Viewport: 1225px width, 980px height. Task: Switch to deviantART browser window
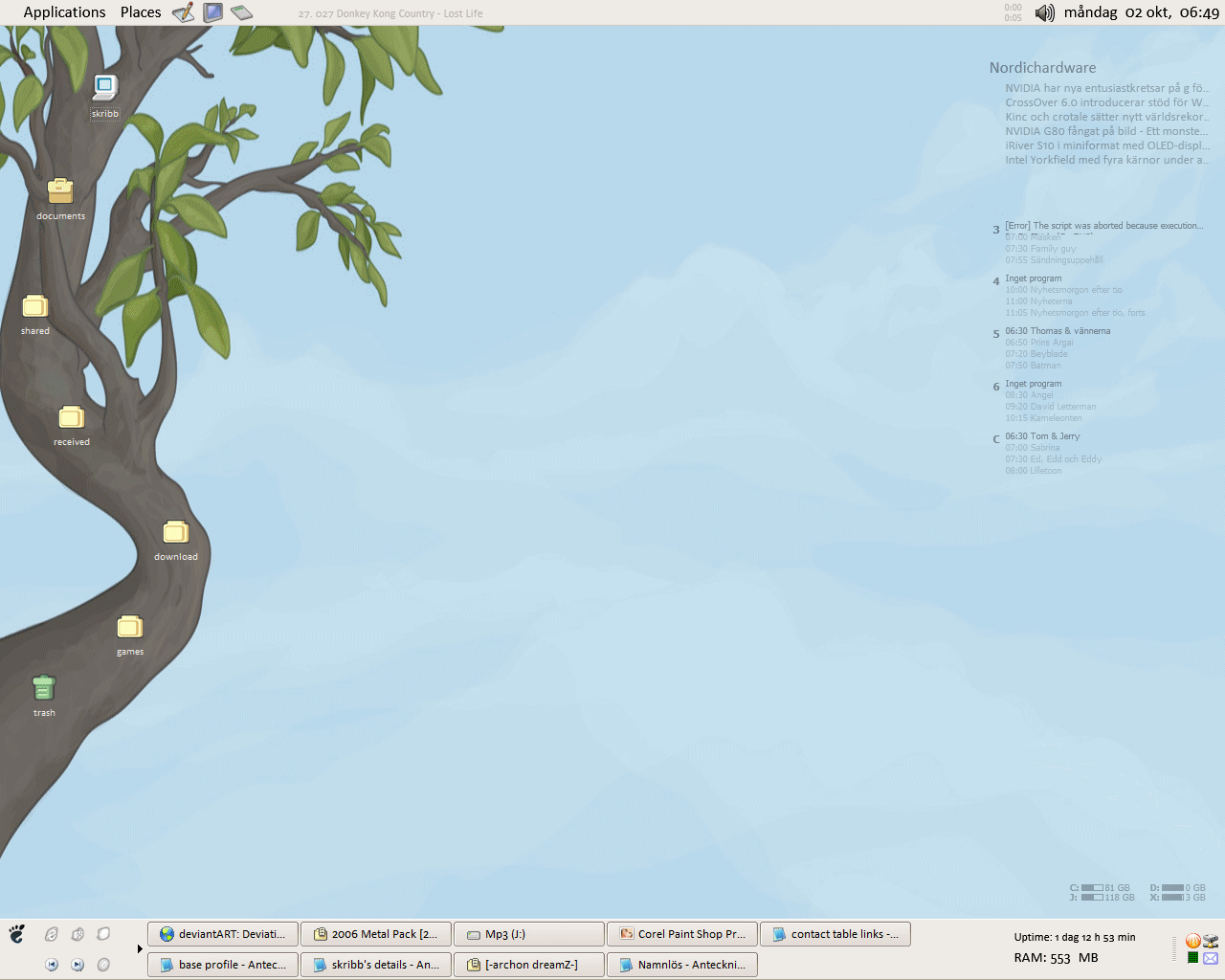pyautogui.click(x=223, y=934)
